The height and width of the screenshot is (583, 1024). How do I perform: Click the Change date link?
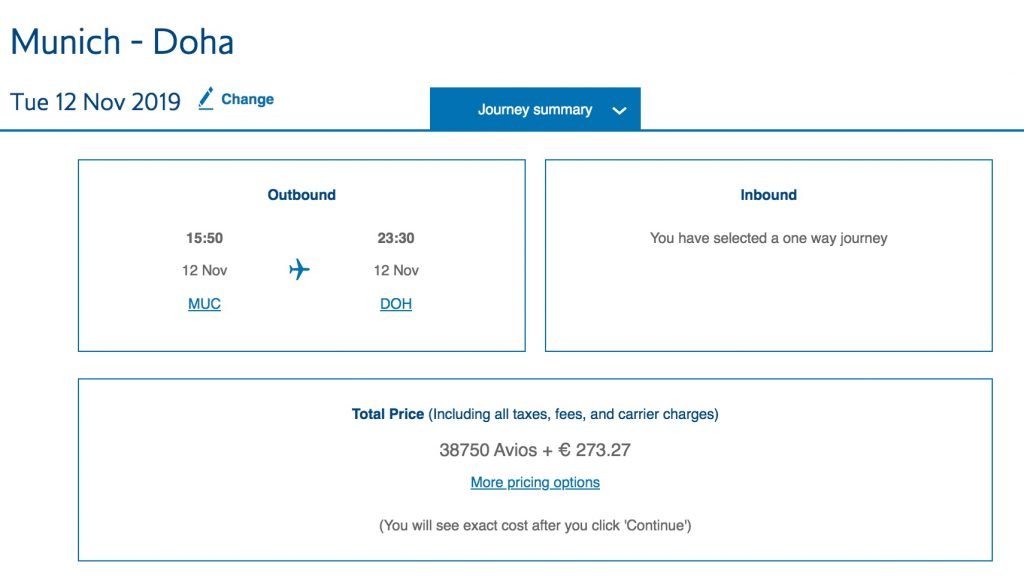click(x=248, y=99)
